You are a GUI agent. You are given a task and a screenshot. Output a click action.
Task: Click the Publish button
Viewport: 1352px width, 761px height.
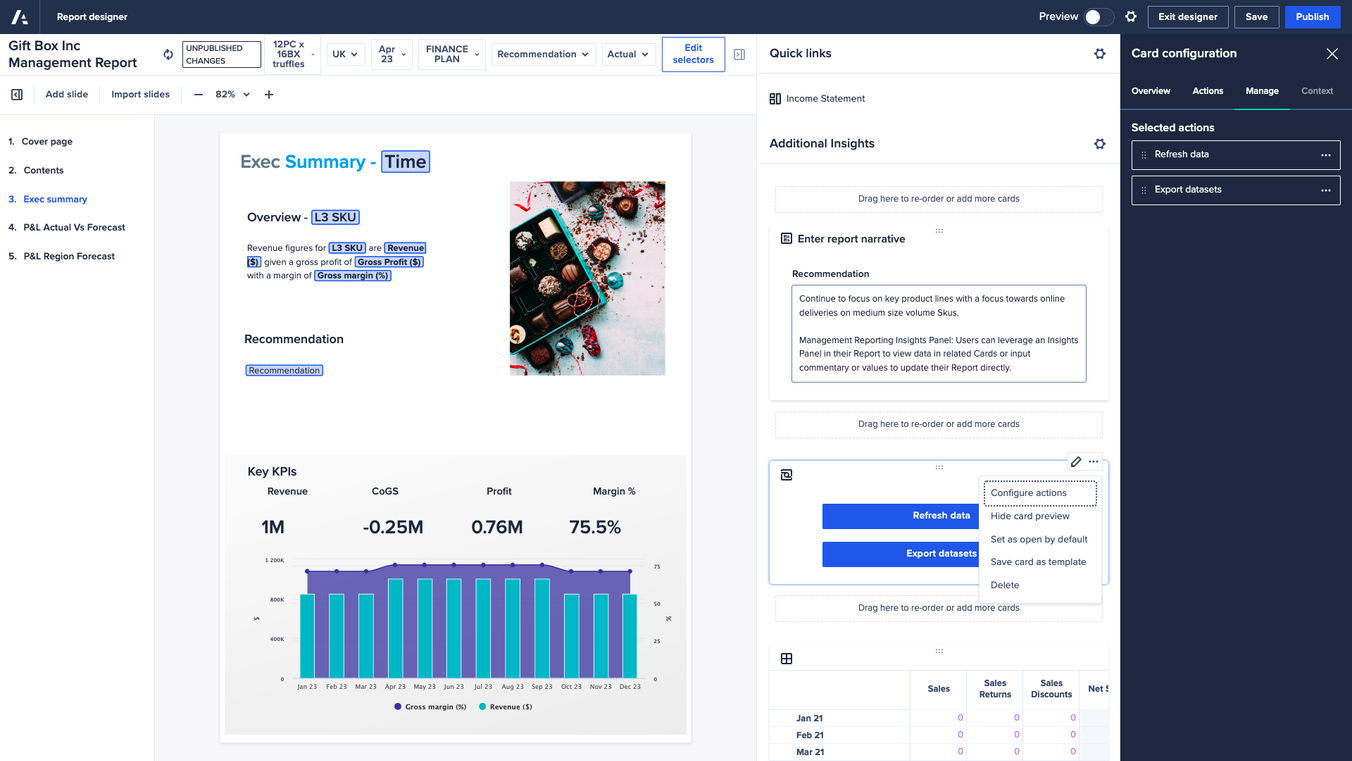[x=1312, y=17]
